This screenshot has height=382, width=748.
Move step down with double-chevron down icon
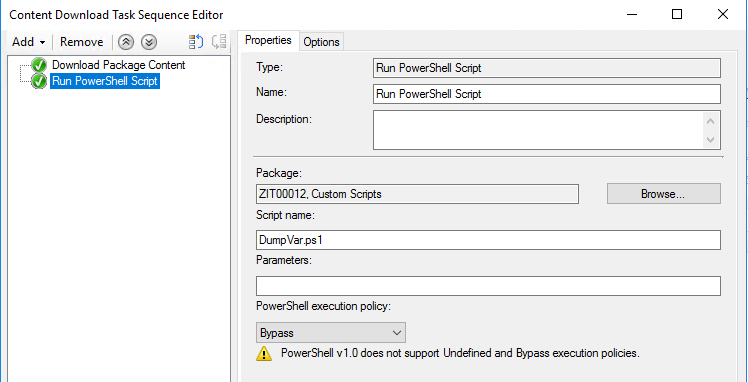click(149, 42)
